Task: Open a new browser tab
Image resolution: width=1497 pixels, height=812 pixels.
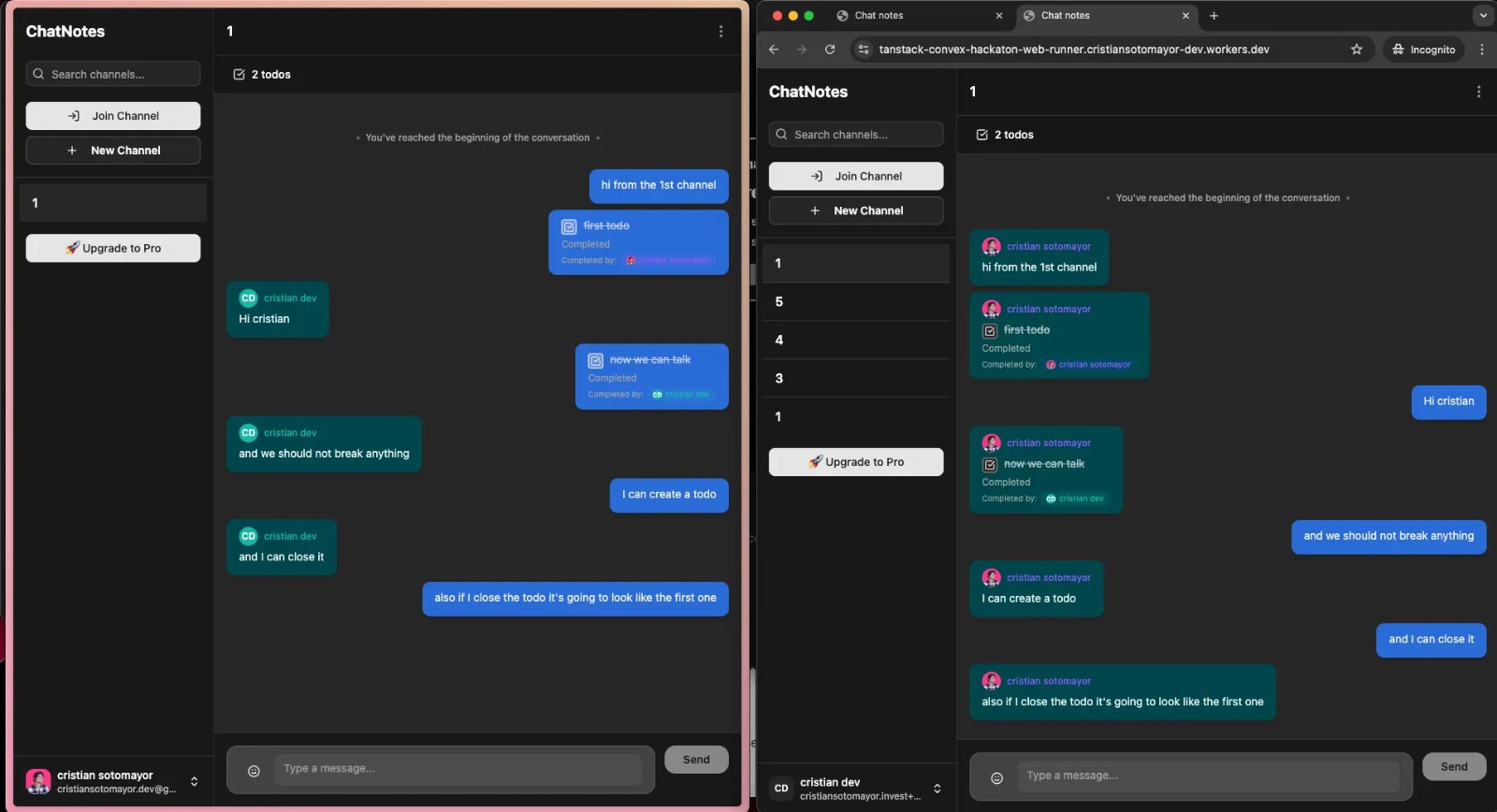Action: (1214, 15)
